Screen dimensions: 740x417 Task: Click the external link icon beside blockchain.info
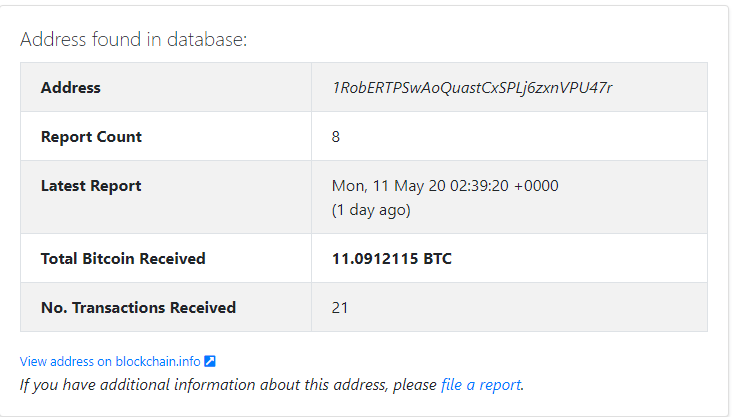tap(210, 361)
